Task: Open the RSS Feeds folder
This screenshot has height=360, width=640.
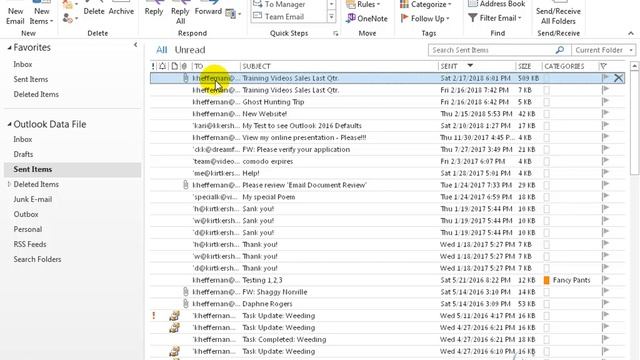Action: pos(30,244)
